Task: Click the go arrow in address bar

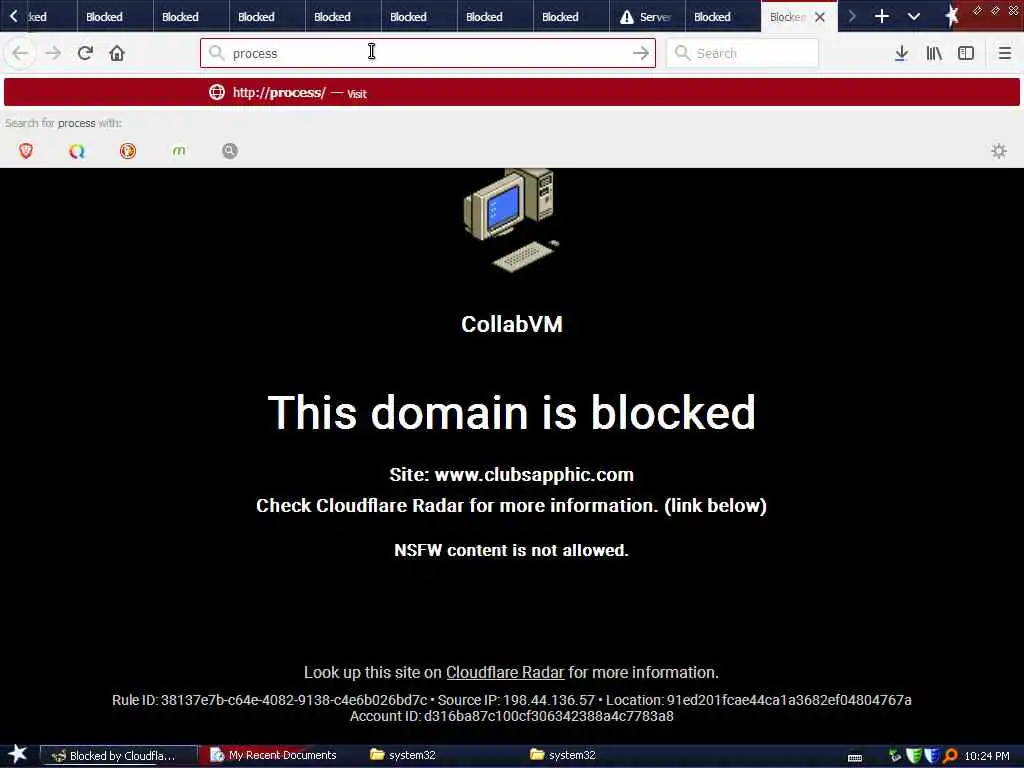Action: 641,53
